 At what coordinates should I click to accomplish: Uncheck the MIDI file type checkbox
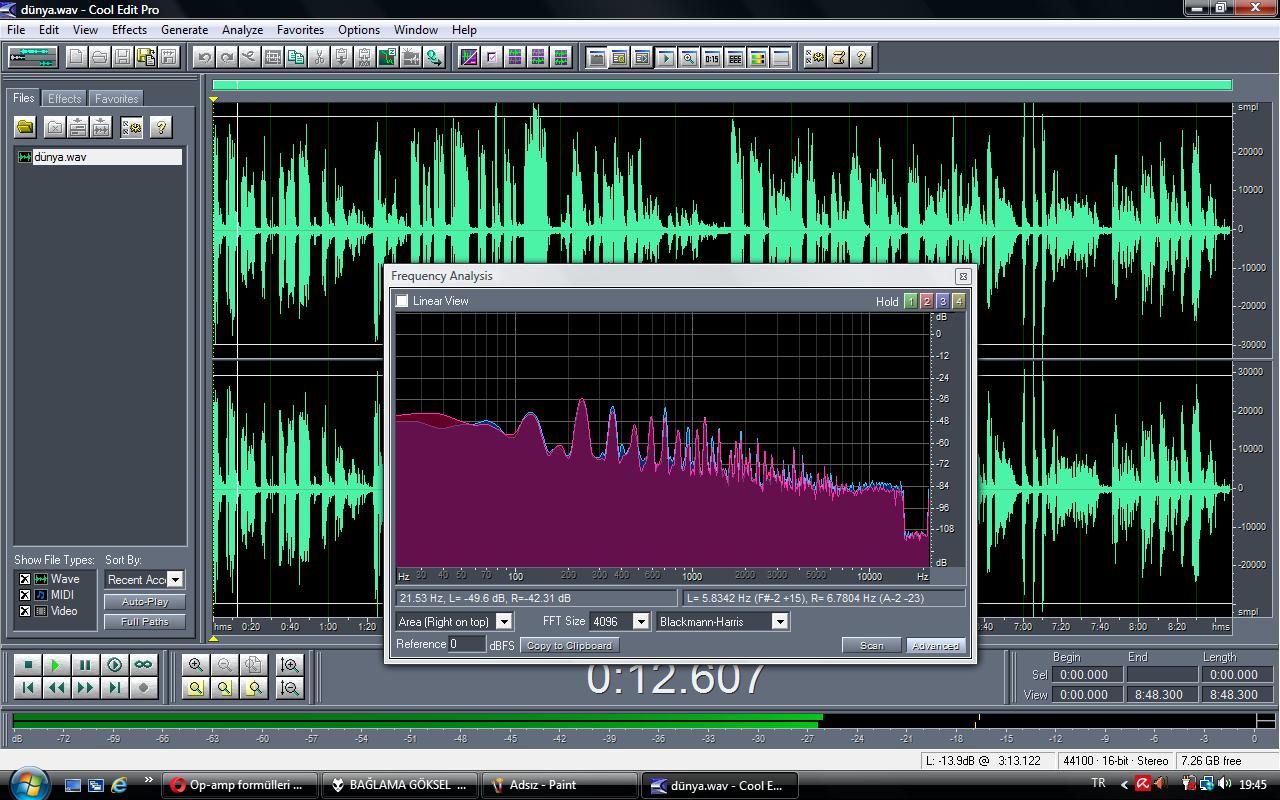click(25, 595)
